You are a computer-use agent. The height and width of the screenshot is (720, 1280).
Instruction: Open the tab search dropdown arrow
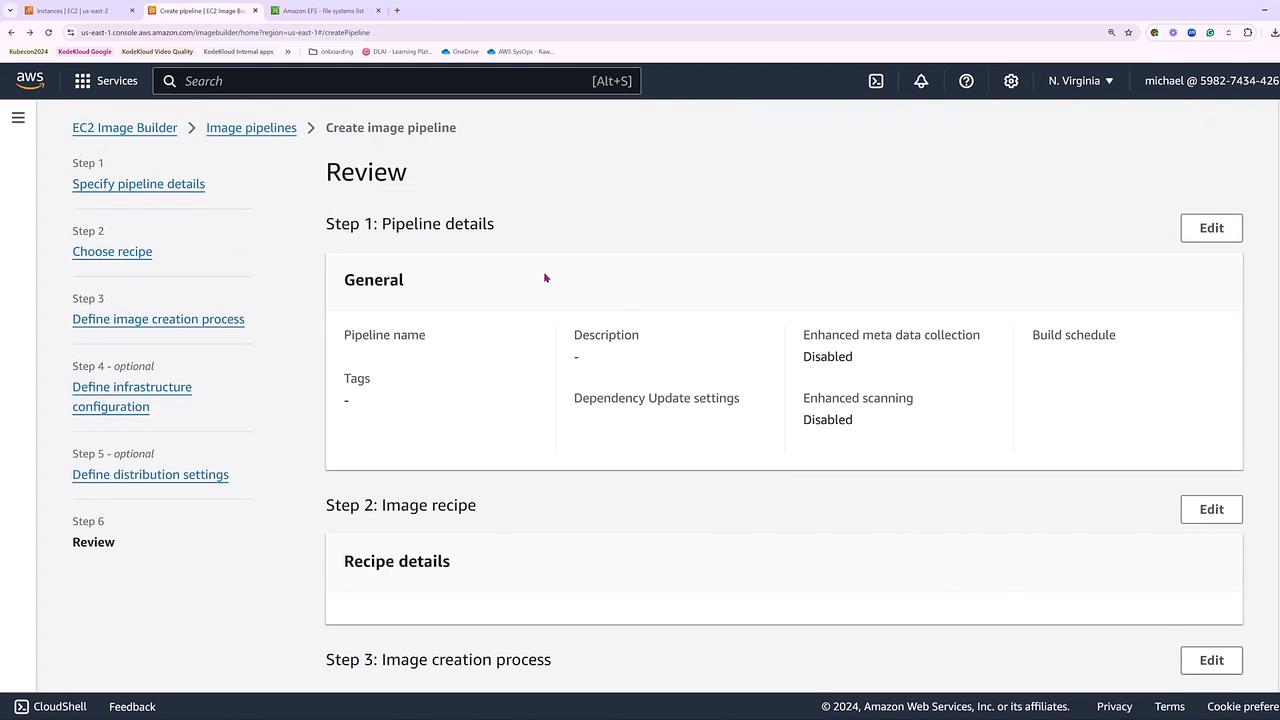(11, 11)
